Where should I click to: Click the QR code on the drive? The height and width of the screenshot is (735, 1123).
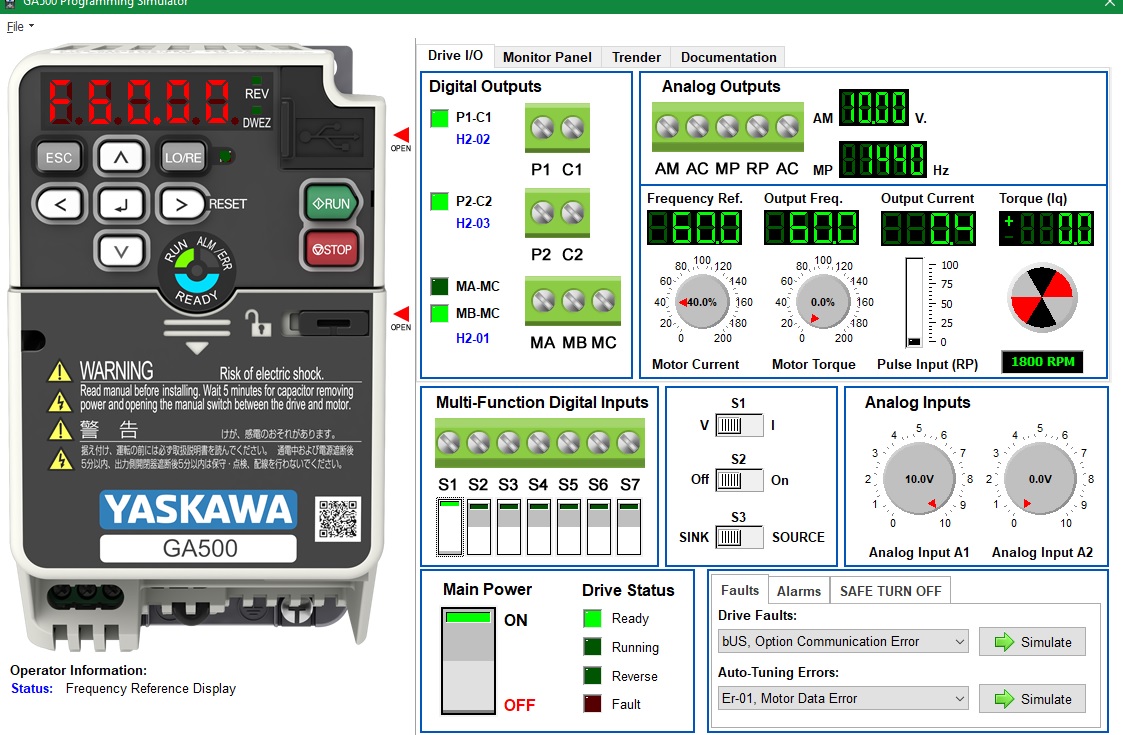click(x=337, y=519)
